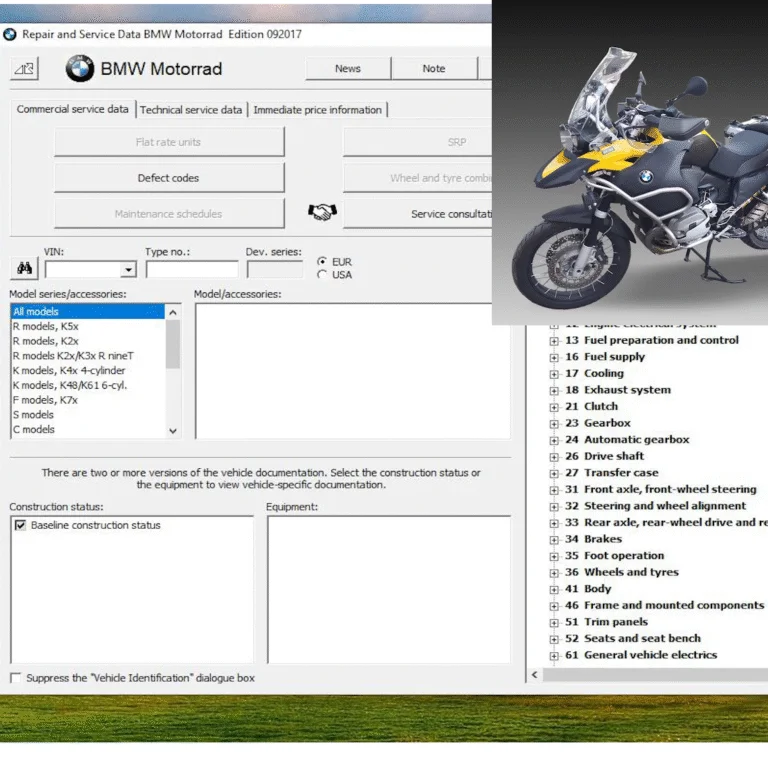Image resolution: width=768 pixels, height=768 pixels.
Task: Click scroll-down arrow of model series list
Action: click(x=173, y=431)
